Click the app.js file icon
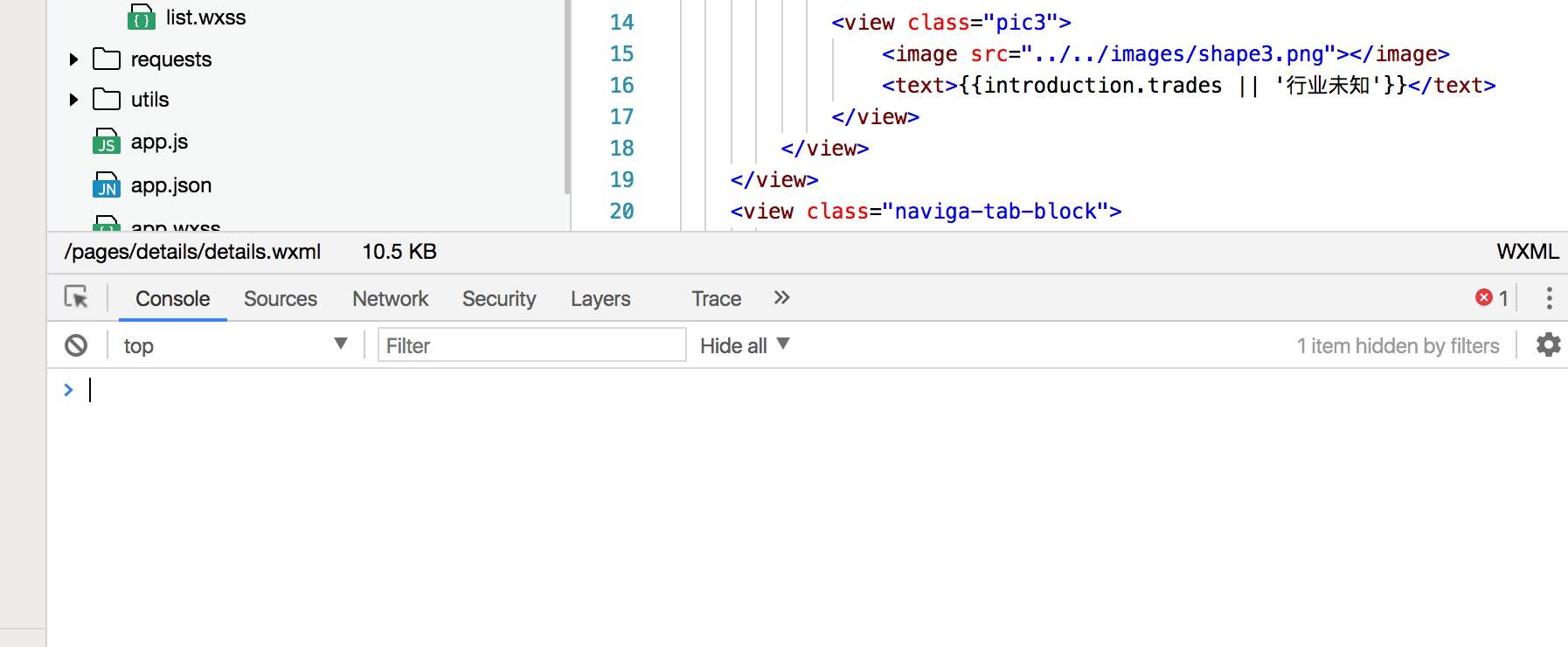1568x647 pixels. click(107, 142)
